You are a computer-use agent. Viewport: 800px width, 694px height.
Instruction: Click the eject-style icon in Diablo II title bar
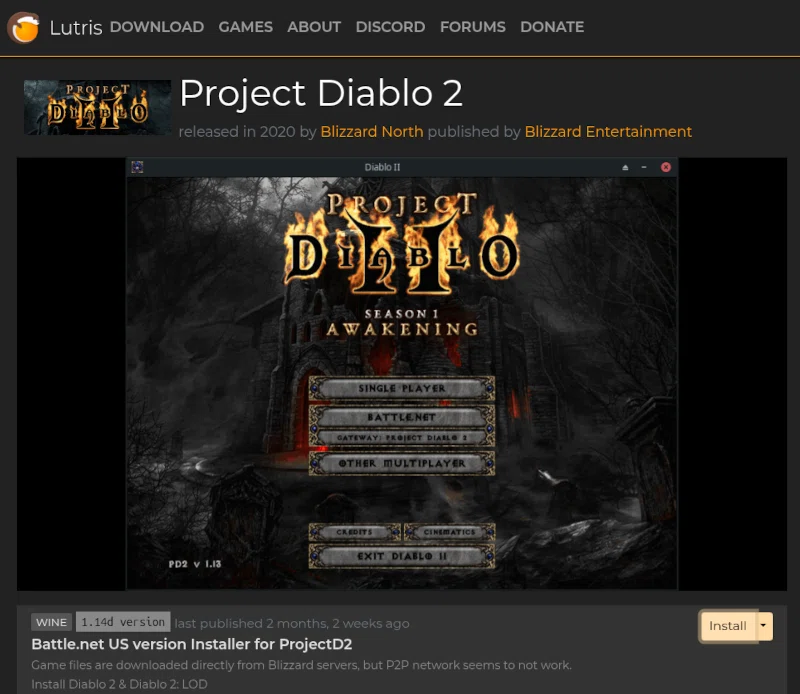pyautogui.click(x=625, y=167)
